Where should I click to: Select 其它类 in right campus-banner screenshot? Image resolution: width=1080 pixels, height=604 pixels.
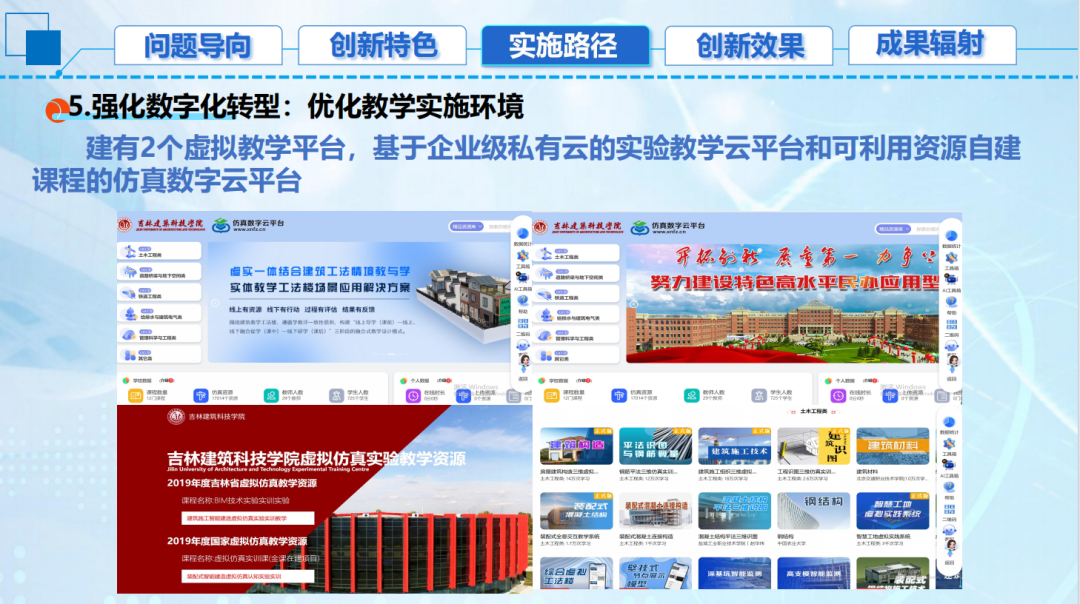pos(577,356)
